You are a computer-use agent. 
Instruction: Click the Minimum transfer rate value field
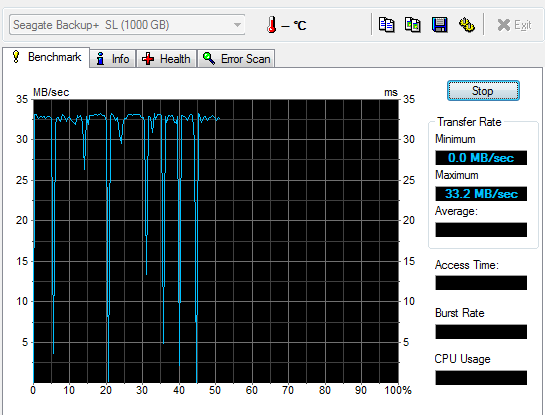tap(481, 158)
